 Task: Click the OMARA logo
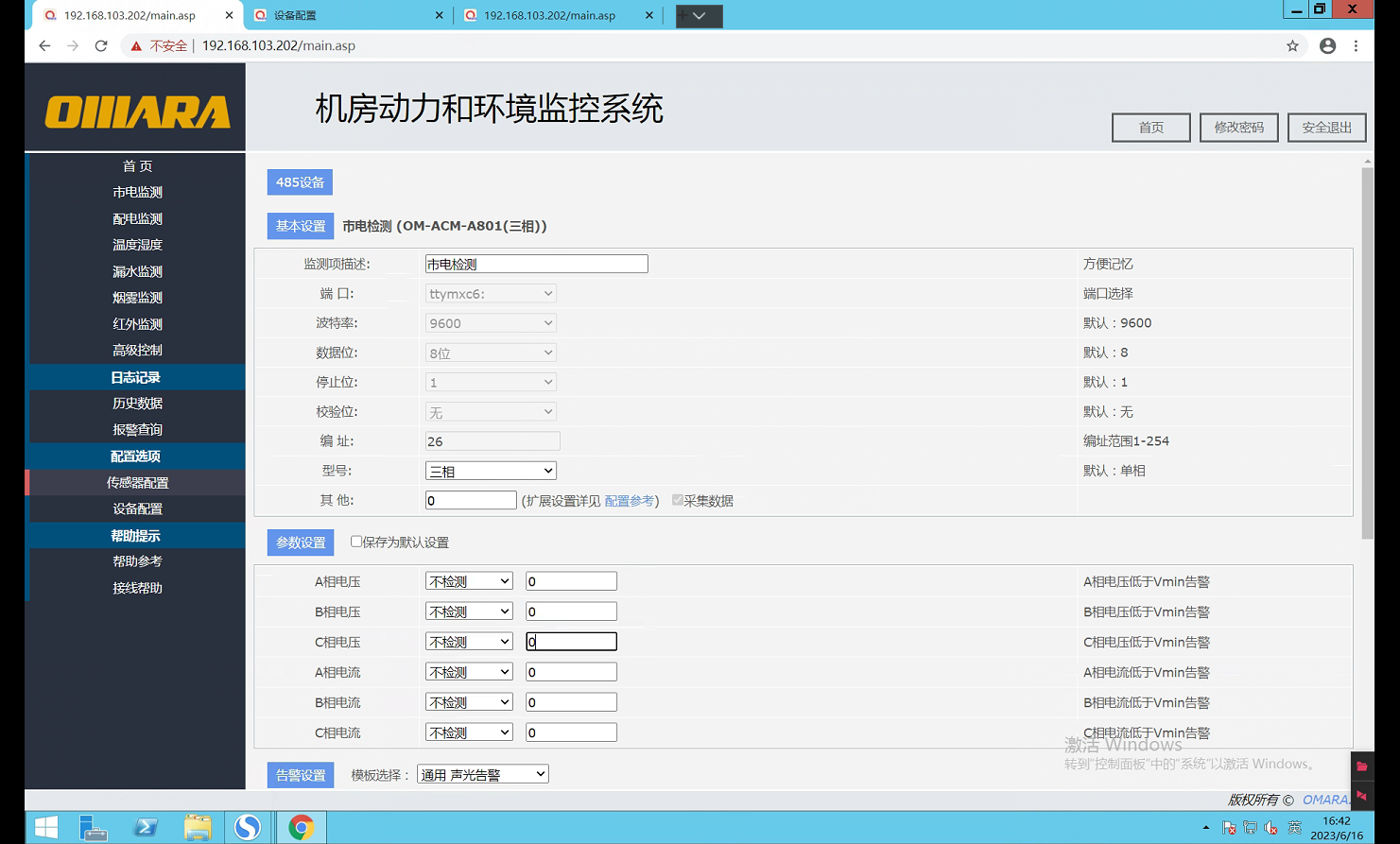tap(138, 112)
